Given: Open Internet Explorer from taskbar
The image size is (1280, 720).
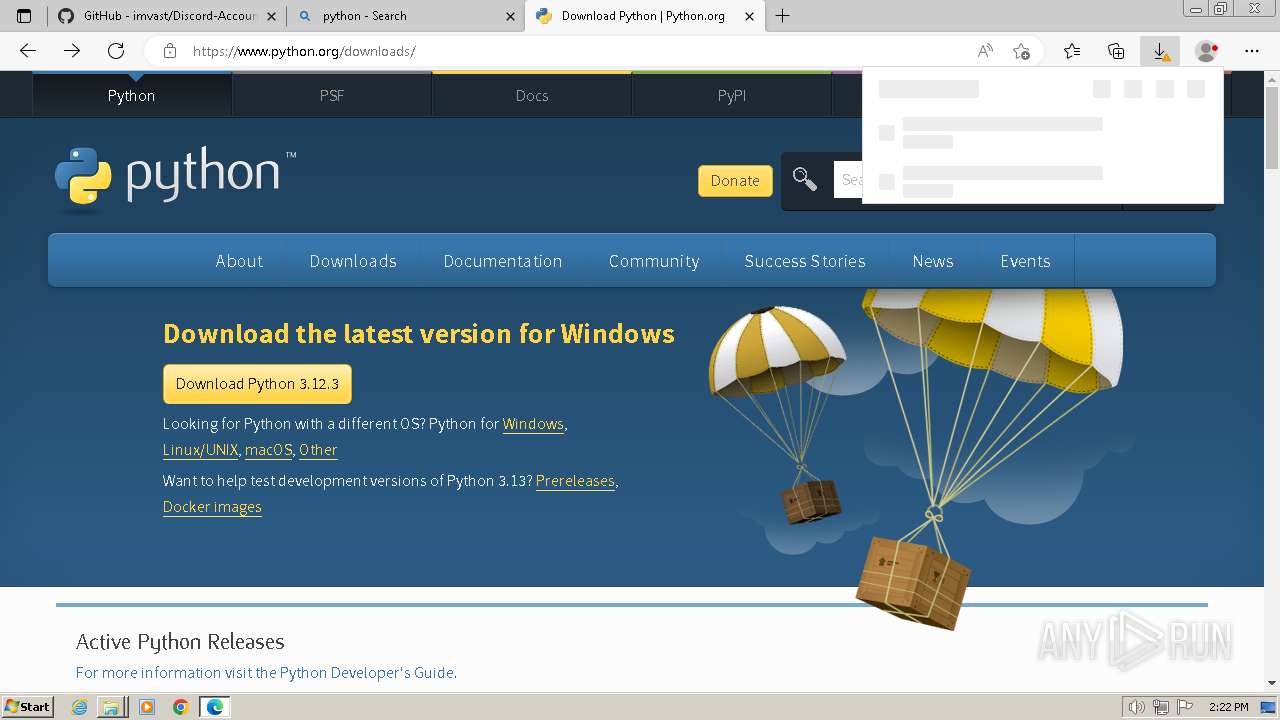Looking at the screenshot, I should point(80,707).
